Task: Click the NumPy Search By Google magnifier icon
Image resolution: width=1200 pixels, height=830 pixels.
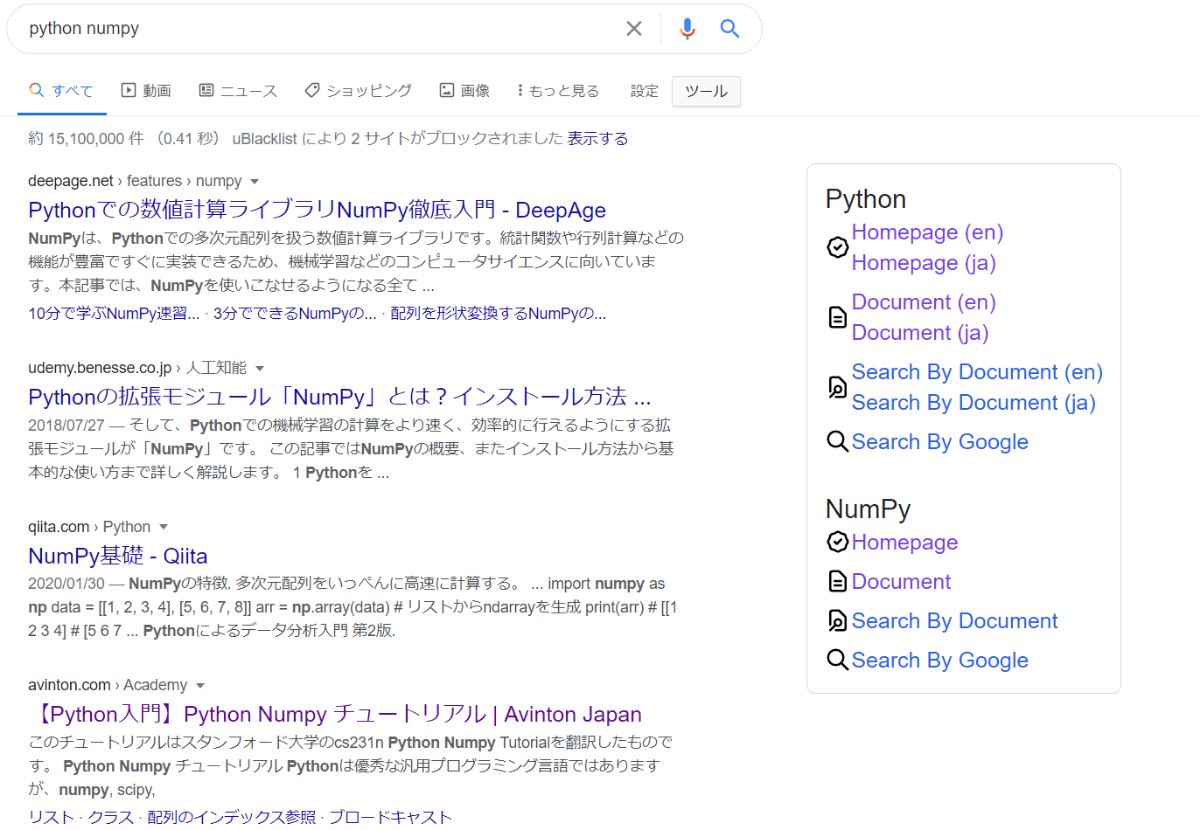Action: point(838,660)
